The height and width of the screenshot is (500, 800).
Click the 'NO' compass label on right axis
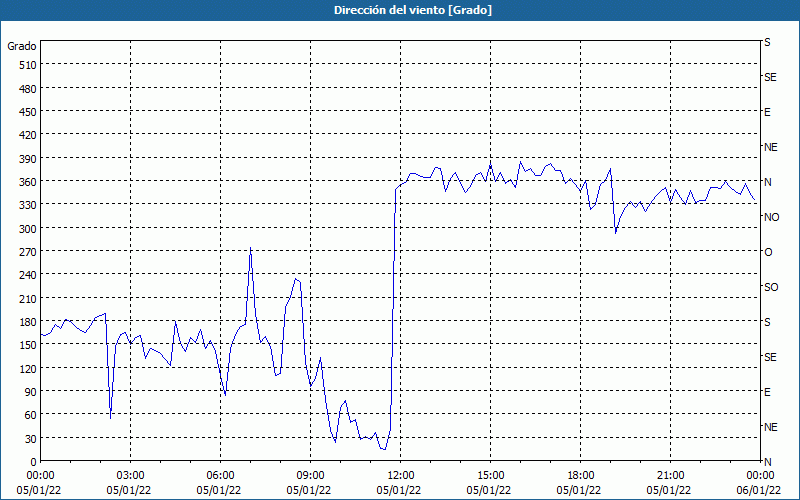[x=771, y=217]
